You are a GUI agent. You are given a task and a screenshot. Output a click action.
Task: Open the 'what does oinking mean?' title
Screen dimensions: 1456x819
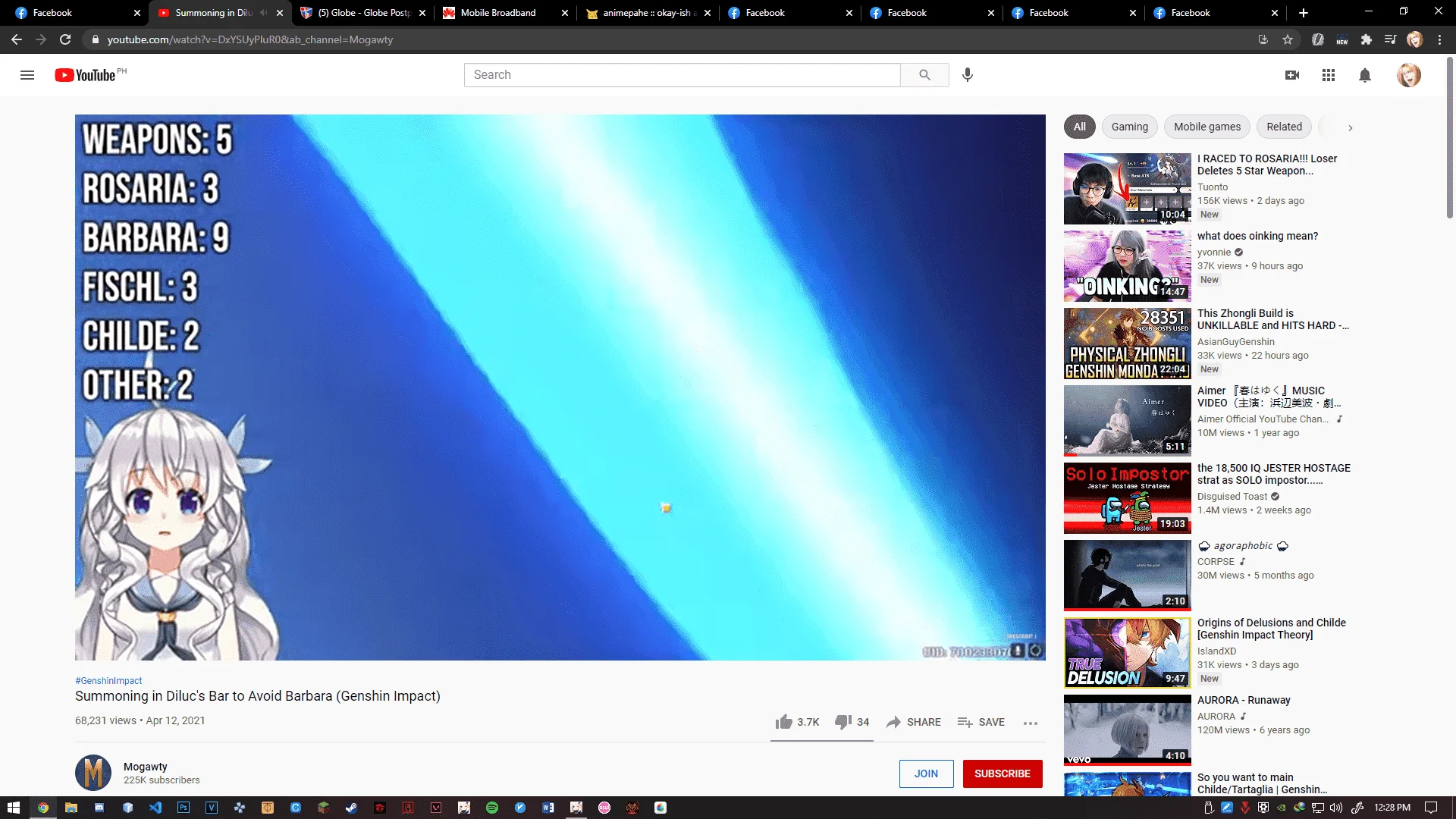coord(1257,236)
